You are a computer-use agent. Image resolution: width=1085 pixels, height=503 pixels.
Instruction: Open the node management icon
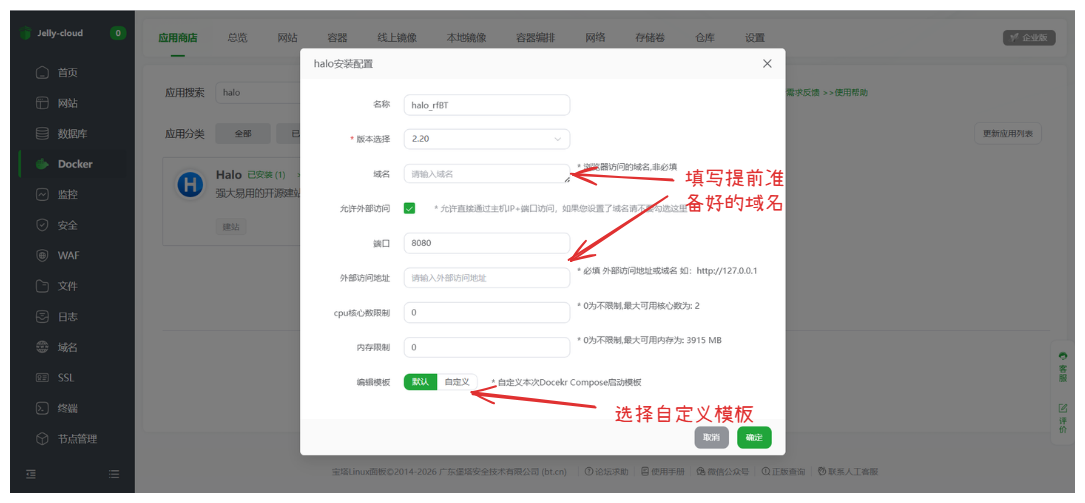(x=42, y=438)
